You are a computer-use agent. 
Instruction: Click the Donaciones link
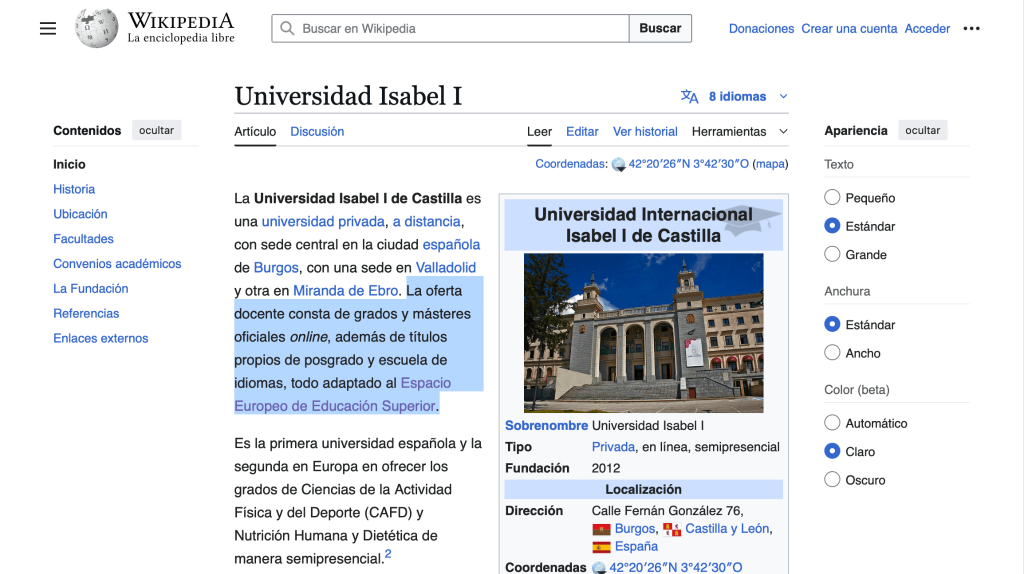pos(761,29)
